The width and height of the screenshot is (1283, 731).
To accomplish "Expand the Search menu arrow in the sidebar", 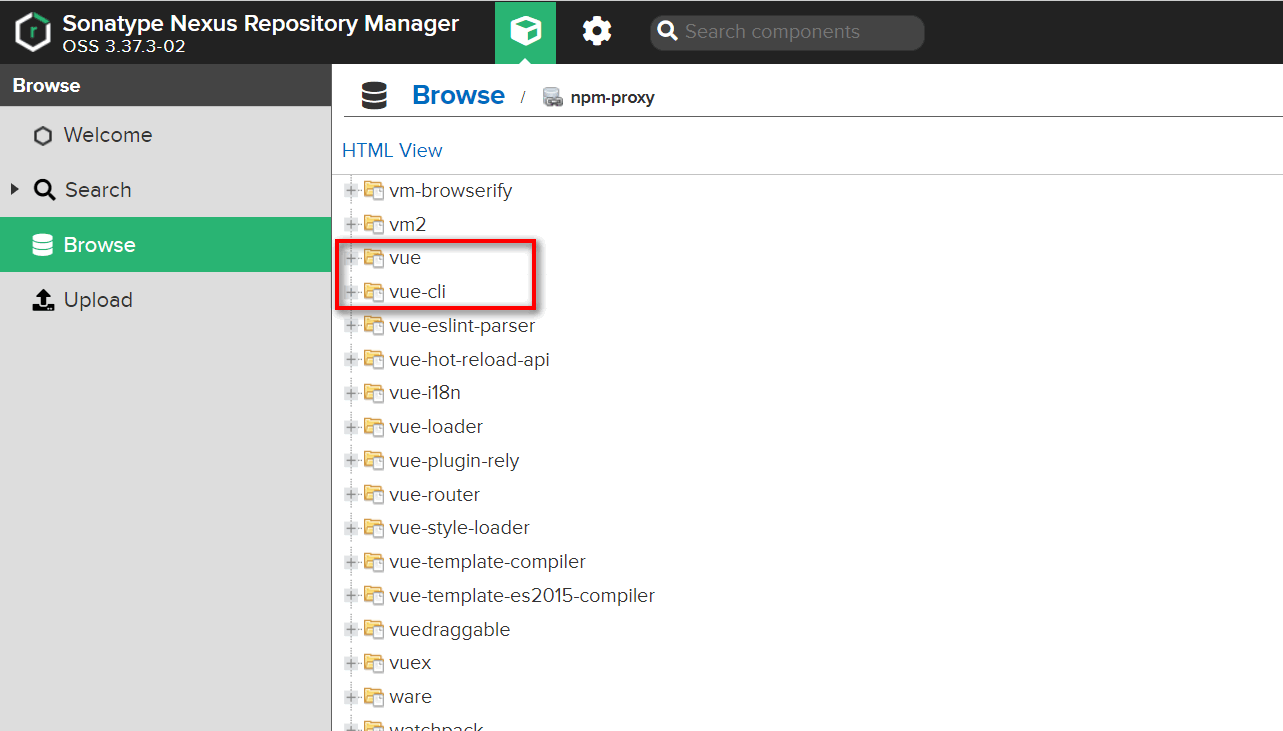I will 15,189.
